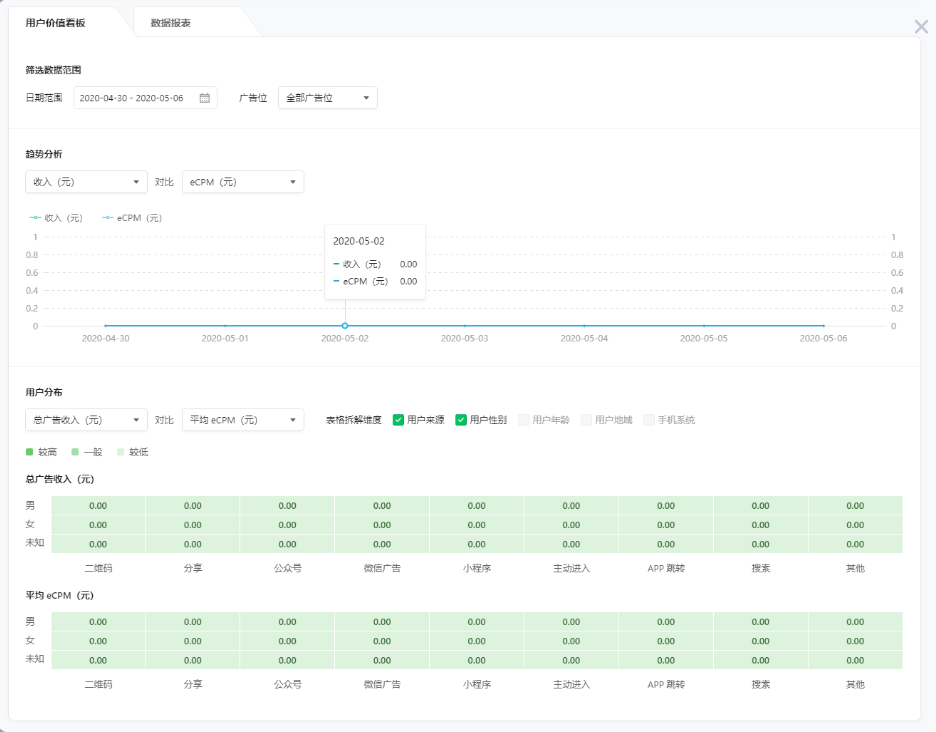Open the eCPM（元） comparison dropdown

pyautogui.click(x=243, y=182)
